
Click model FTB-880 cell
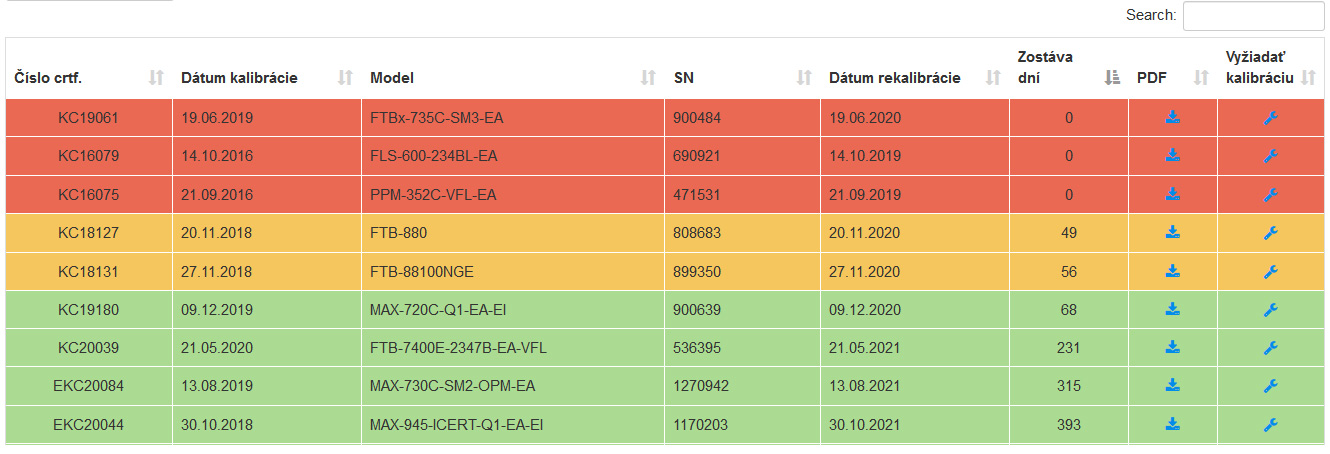514,233
